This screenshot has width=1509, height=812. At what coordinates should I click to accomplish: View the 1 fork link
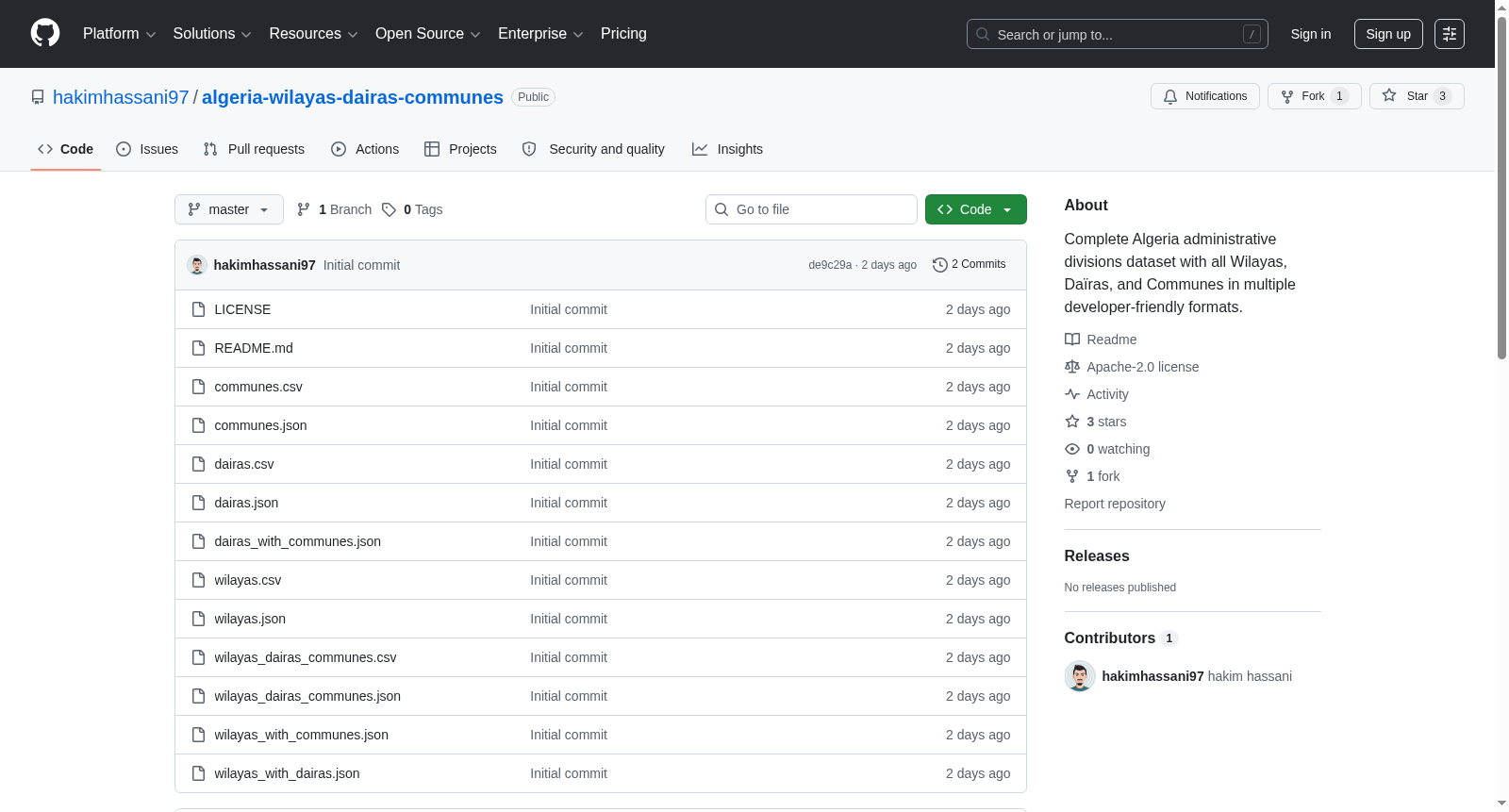1092,476
